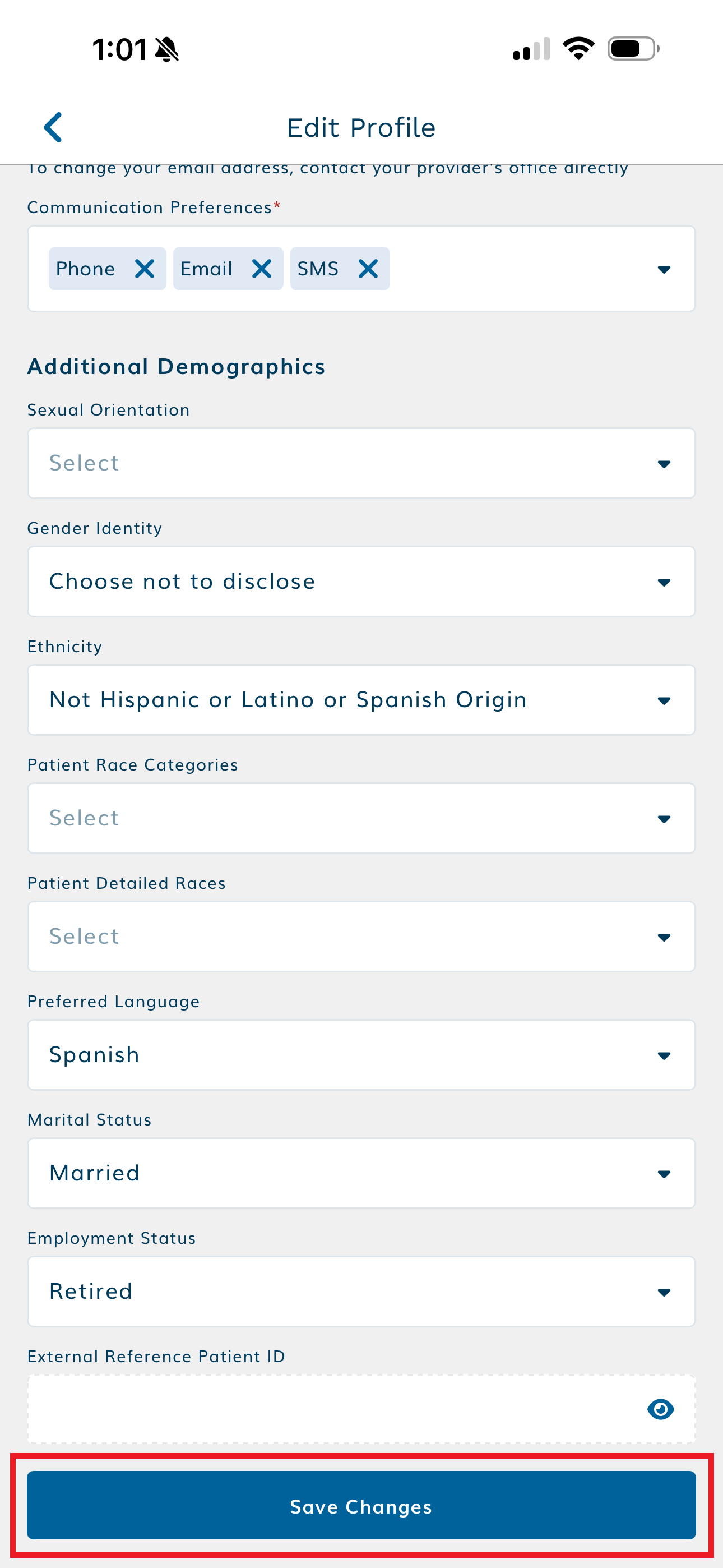
Task: Remove the SMS communication preference chip
Action: point(368,269)
